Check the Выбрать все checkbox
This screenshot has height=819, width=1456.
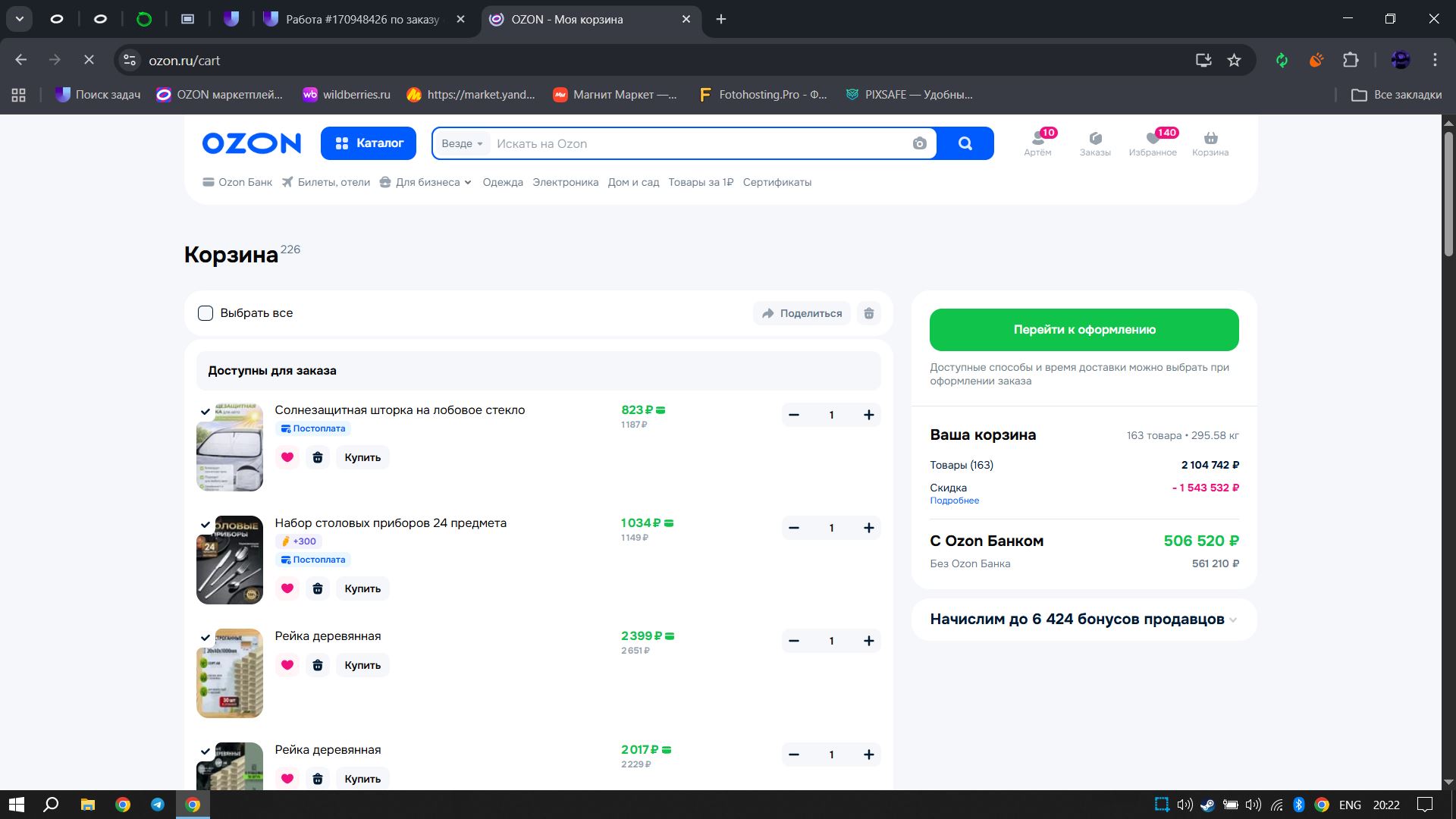(206, 313)
